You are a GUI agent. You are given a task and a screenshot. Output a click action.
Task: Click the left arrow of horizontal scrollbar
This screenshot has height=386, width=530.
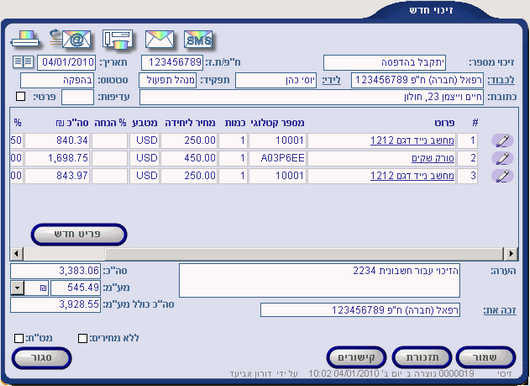pos(17,253)
